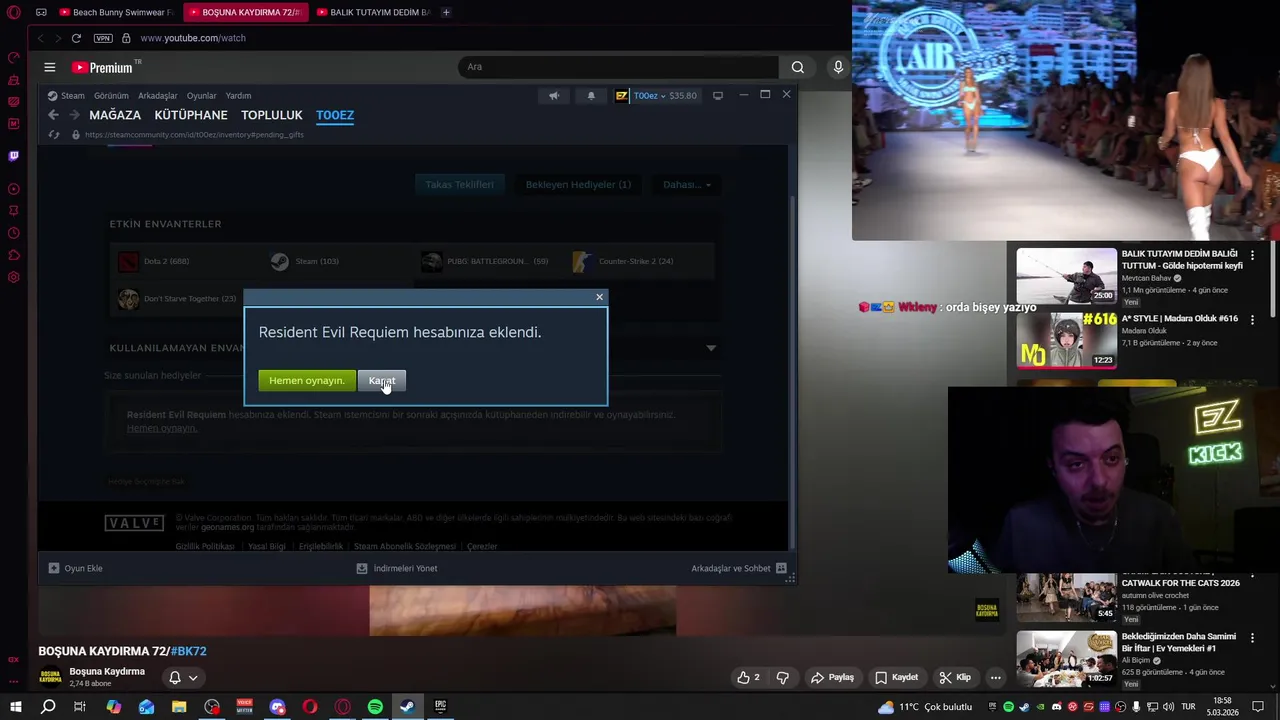Expand the Dahası dropdown
The height and width of the screenshot is (720, 1280).
[x=687, y=185]
